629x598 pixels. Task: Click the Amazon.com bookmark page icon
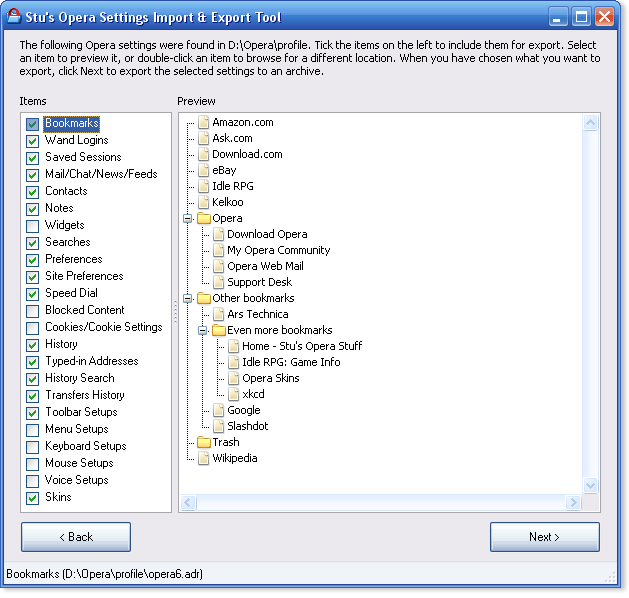(204, 122)
